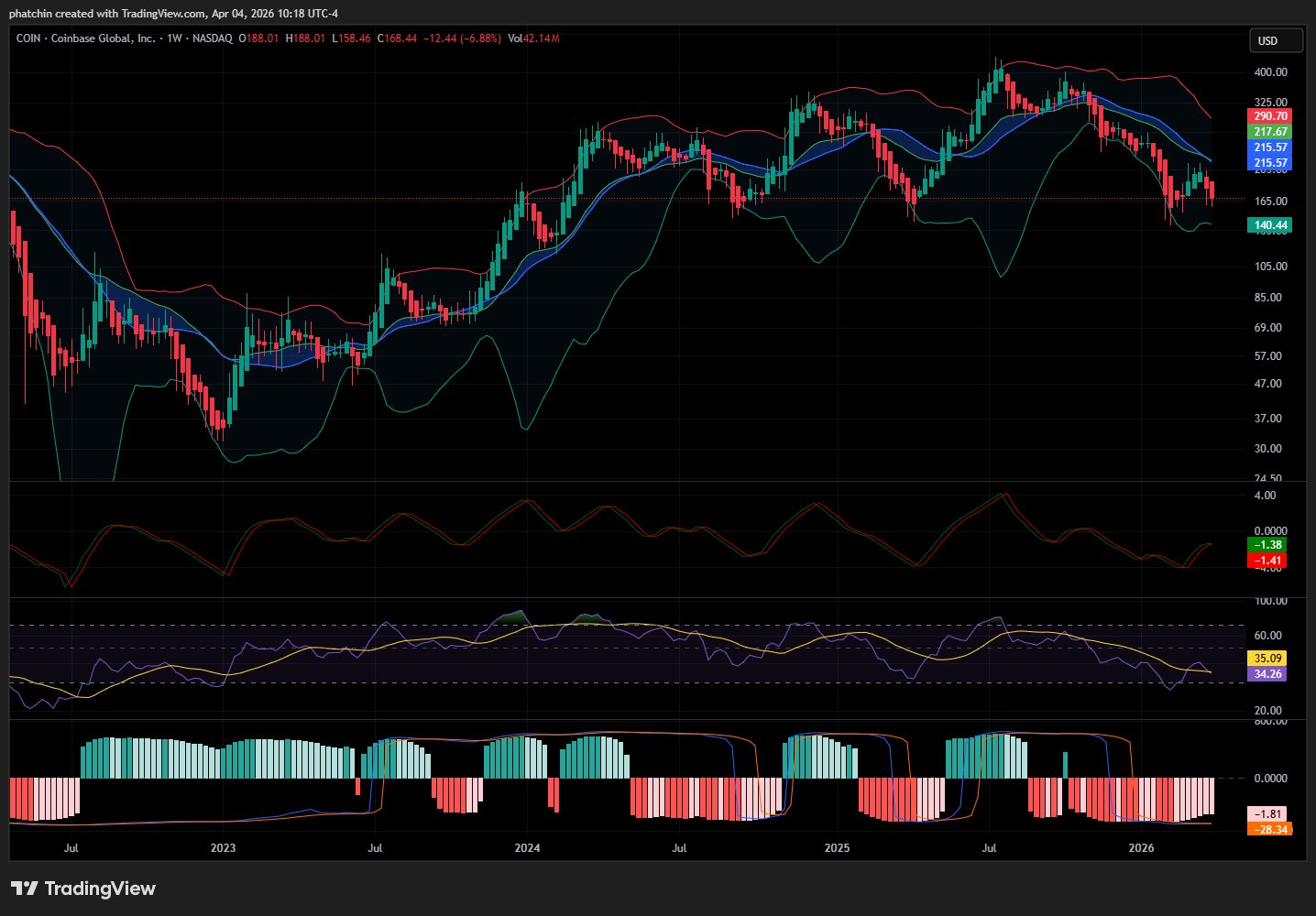Click the teal 140.44 lower band label
Viewport: 1316px width, 916px height.
1270,225
